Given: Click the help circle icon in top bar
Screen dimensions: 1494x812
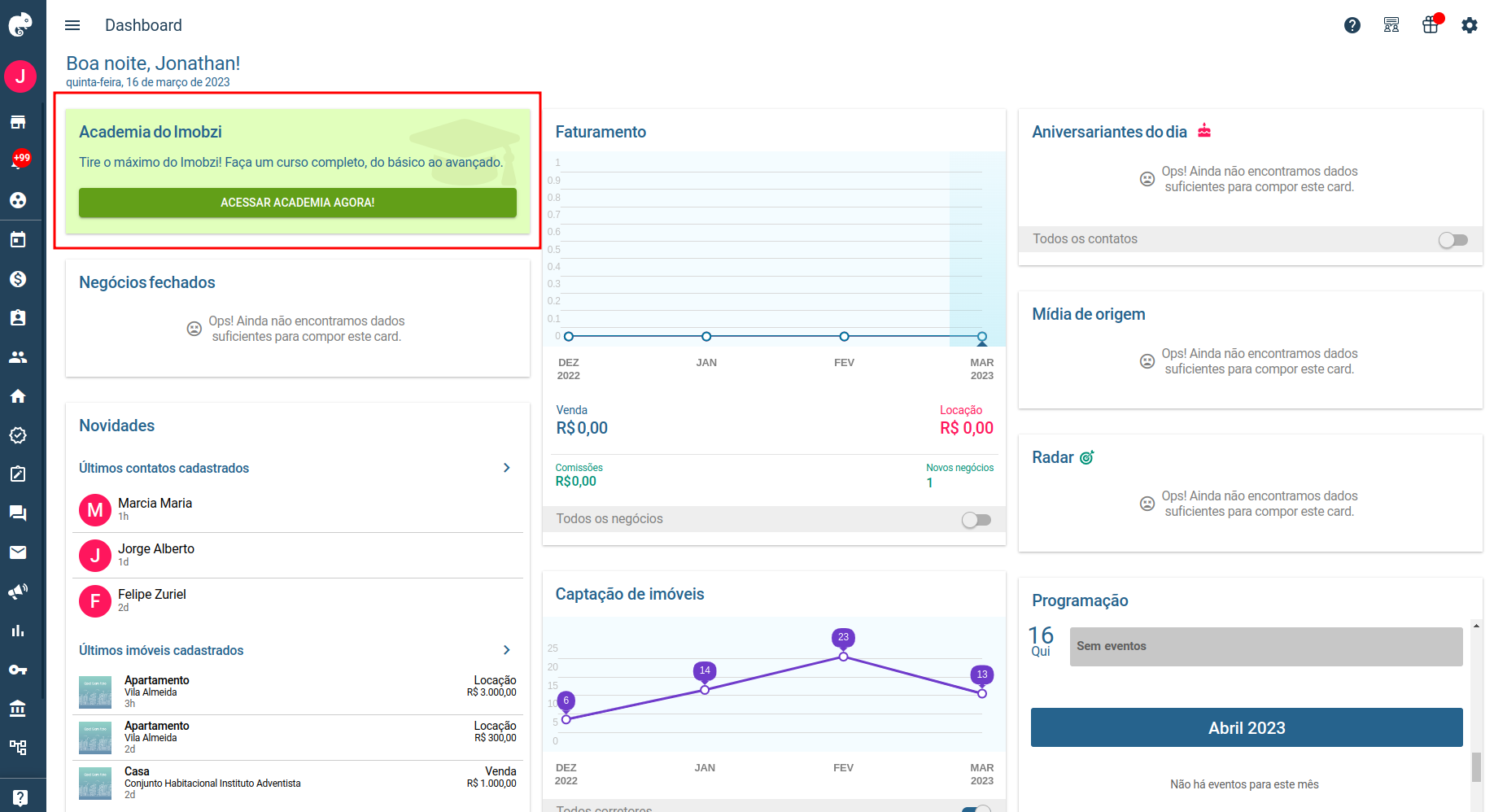Looking at the screenshot, I should pyautogui.click(x=1352, y=25).
